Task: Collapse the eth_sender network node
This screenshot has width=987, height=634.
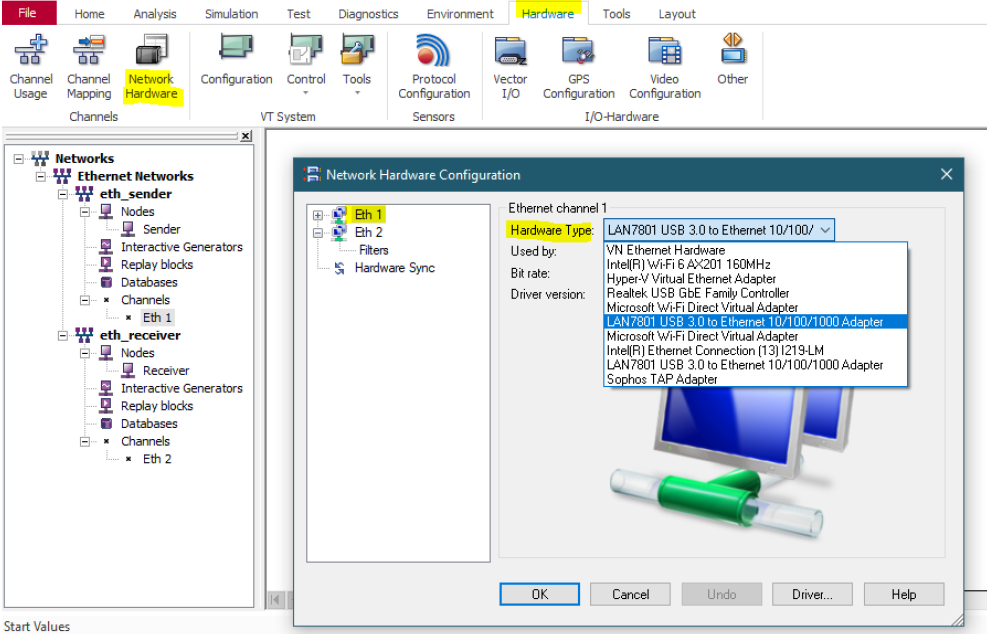Action: (62, 194)
